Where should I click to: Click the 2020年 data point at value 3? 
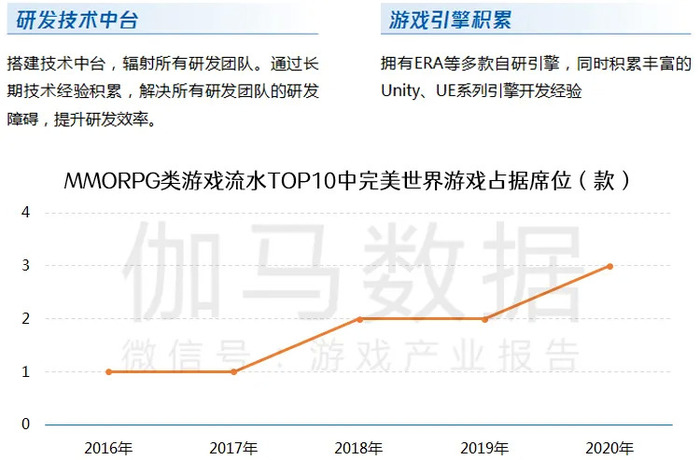tap(610, 267)
